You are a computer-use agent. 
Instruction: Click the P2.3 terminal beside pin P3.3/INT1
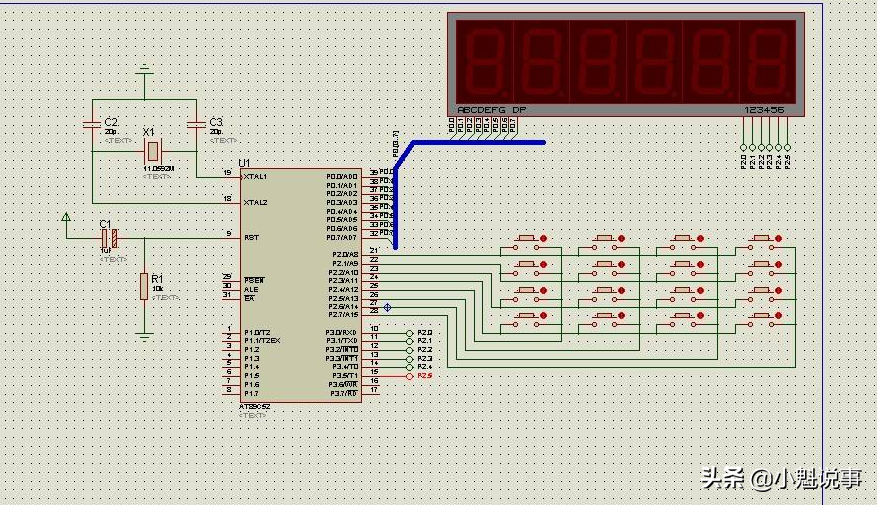click(x=409, y=359)
